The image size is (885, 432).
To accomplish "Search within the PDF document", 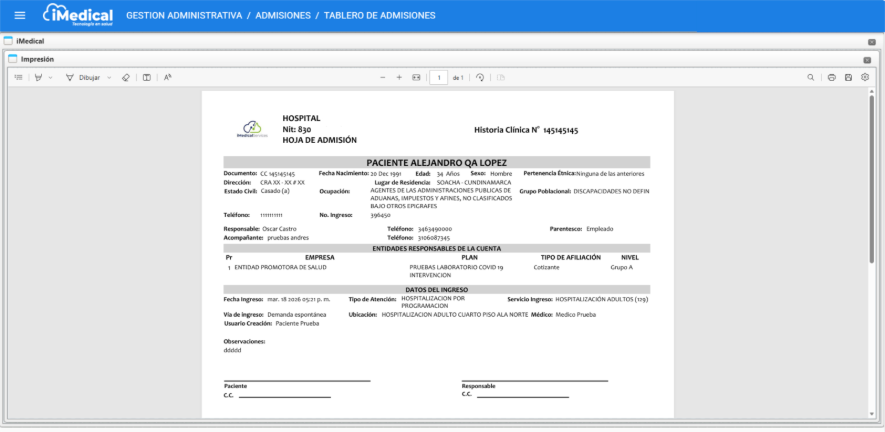I will coord(811,77).
